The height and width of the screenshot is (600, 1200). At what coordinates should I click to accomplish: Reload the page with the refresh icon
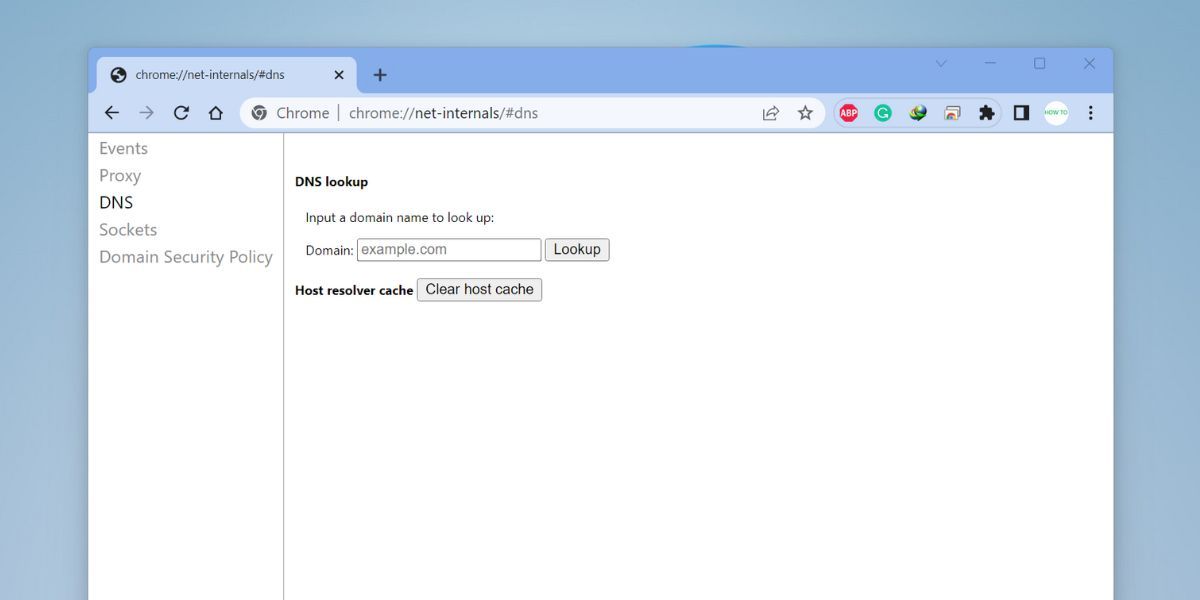(x=181, y=113)
